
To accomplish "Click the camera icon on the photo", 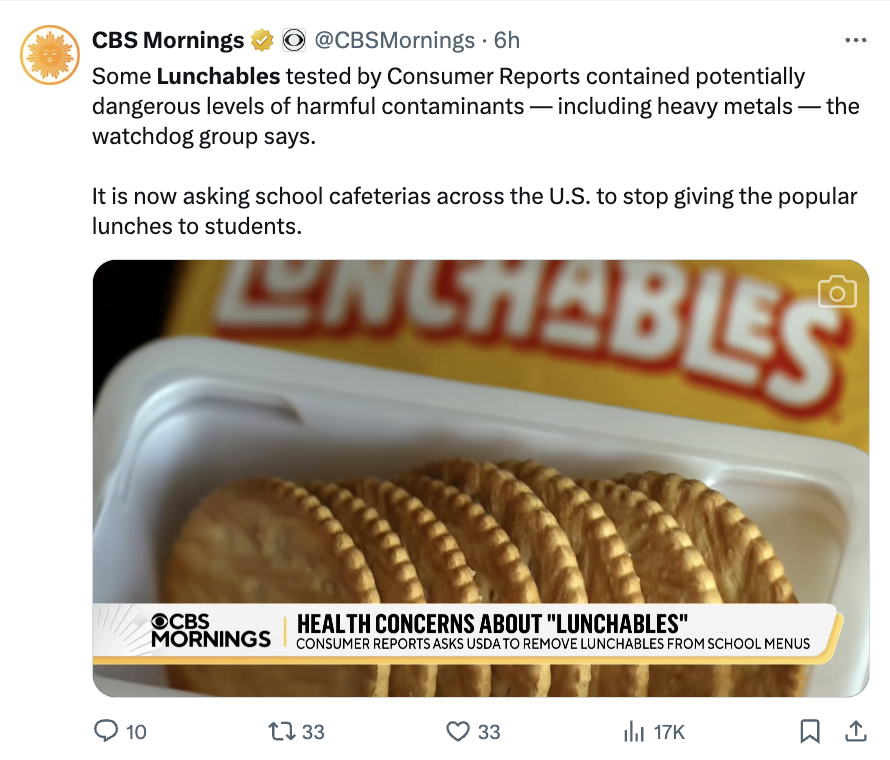I will coord(837,292).
